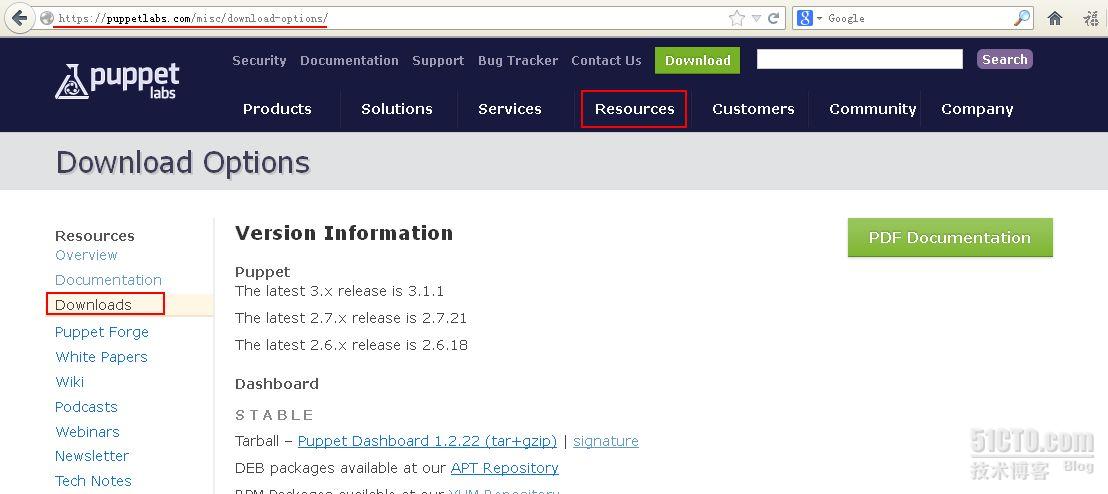Click the Resources sidebar heading
The width and height of the screenshot is (1108, 494).
point(95,236)
